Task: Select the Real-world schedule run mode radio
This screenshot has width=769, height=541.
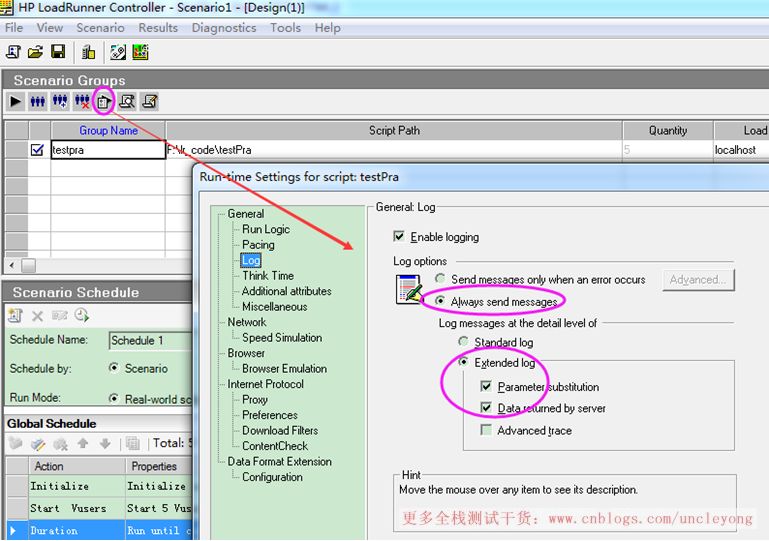Action: click(x=114, y=398)
